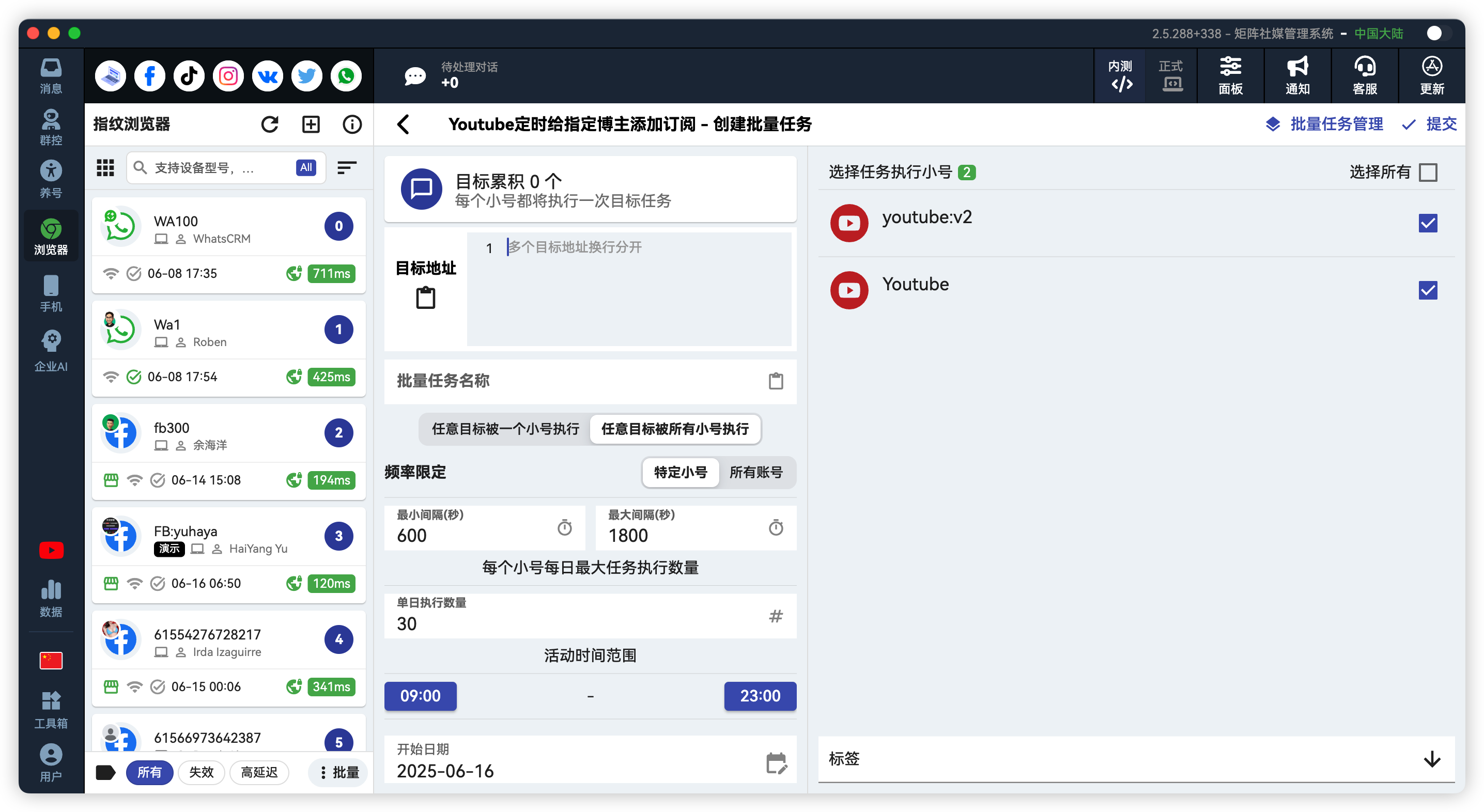Refresh the fingerprint browser list
Image resolution: width=1484 pixels, height=812 pixels.
tap(270, 124)
